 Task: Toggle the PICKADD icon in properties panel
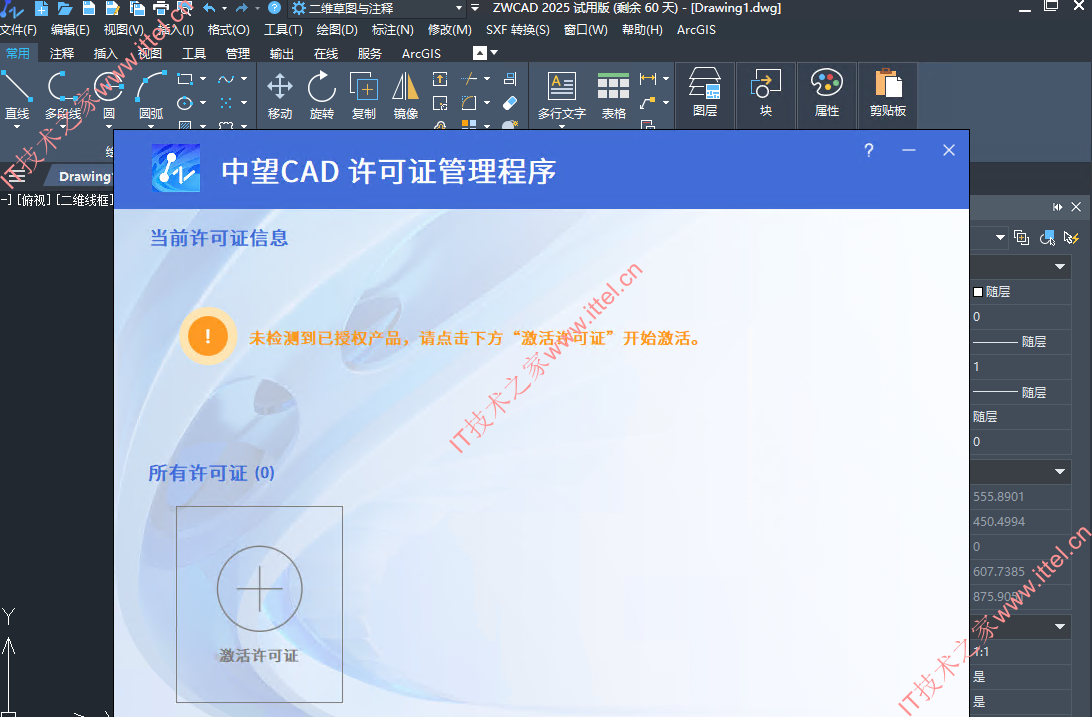click(1022, 238)
